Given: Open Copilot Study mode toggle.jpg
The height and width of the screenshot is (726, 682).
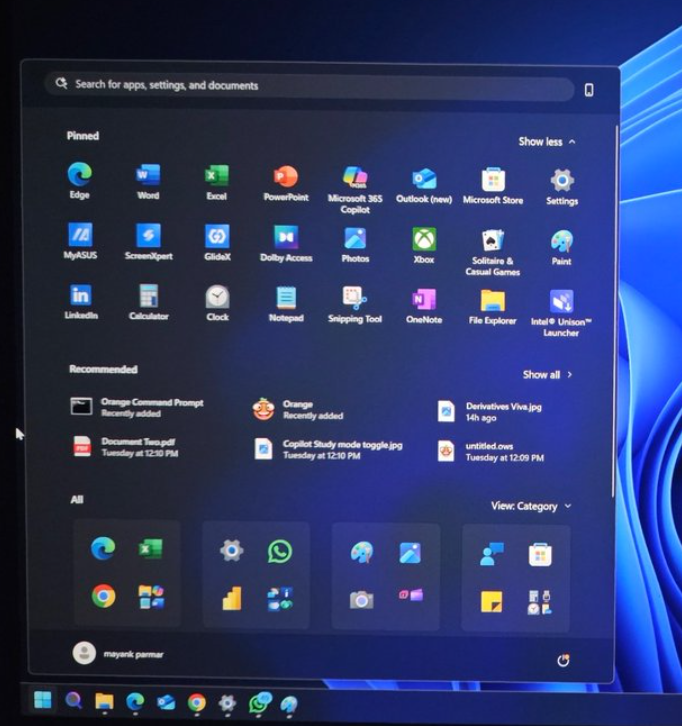Looking at the screenshot, I should tap(328, 450).
